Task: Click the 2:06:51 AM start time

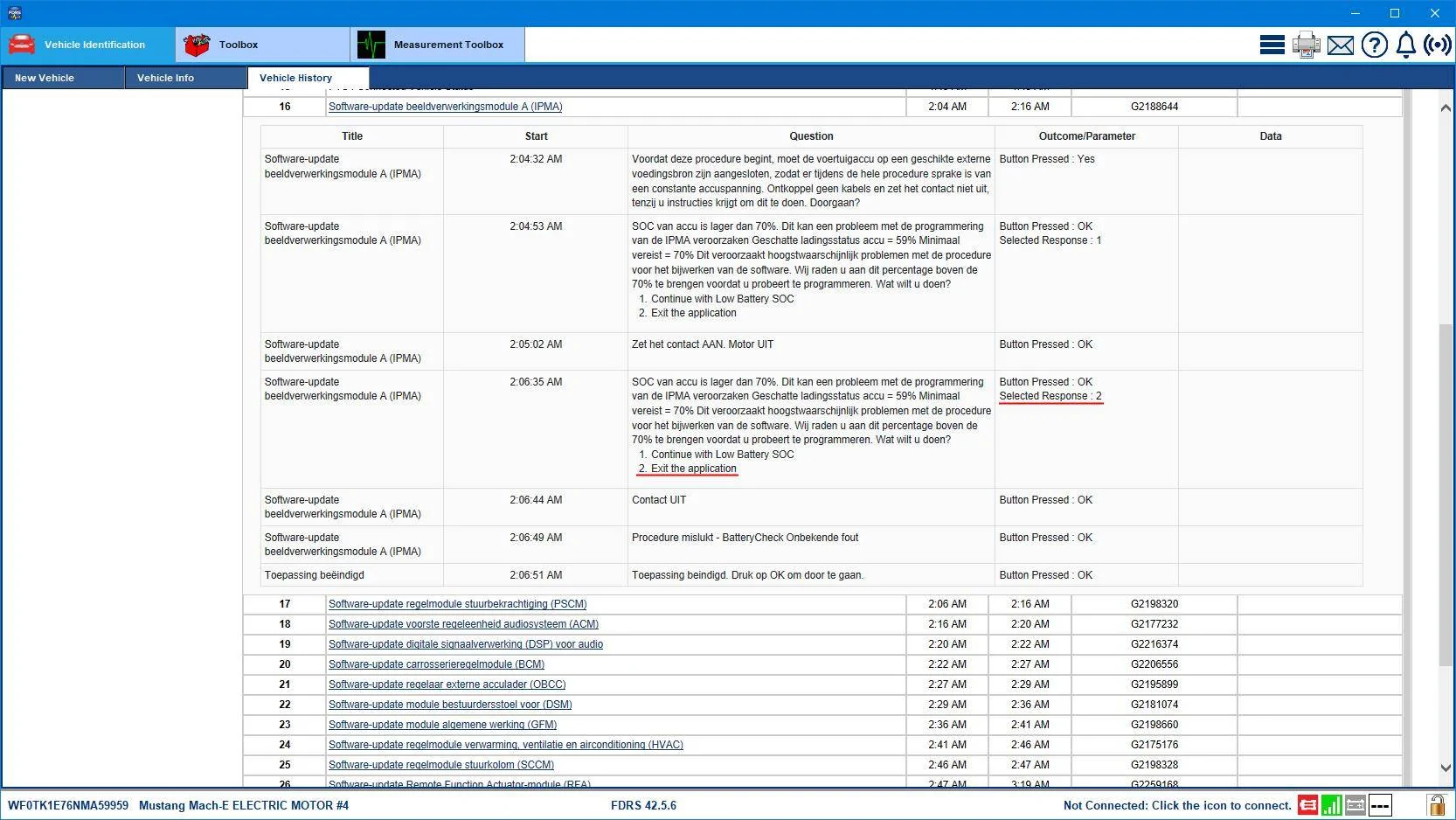Action: pyautogui.click(x=536, y=575)
